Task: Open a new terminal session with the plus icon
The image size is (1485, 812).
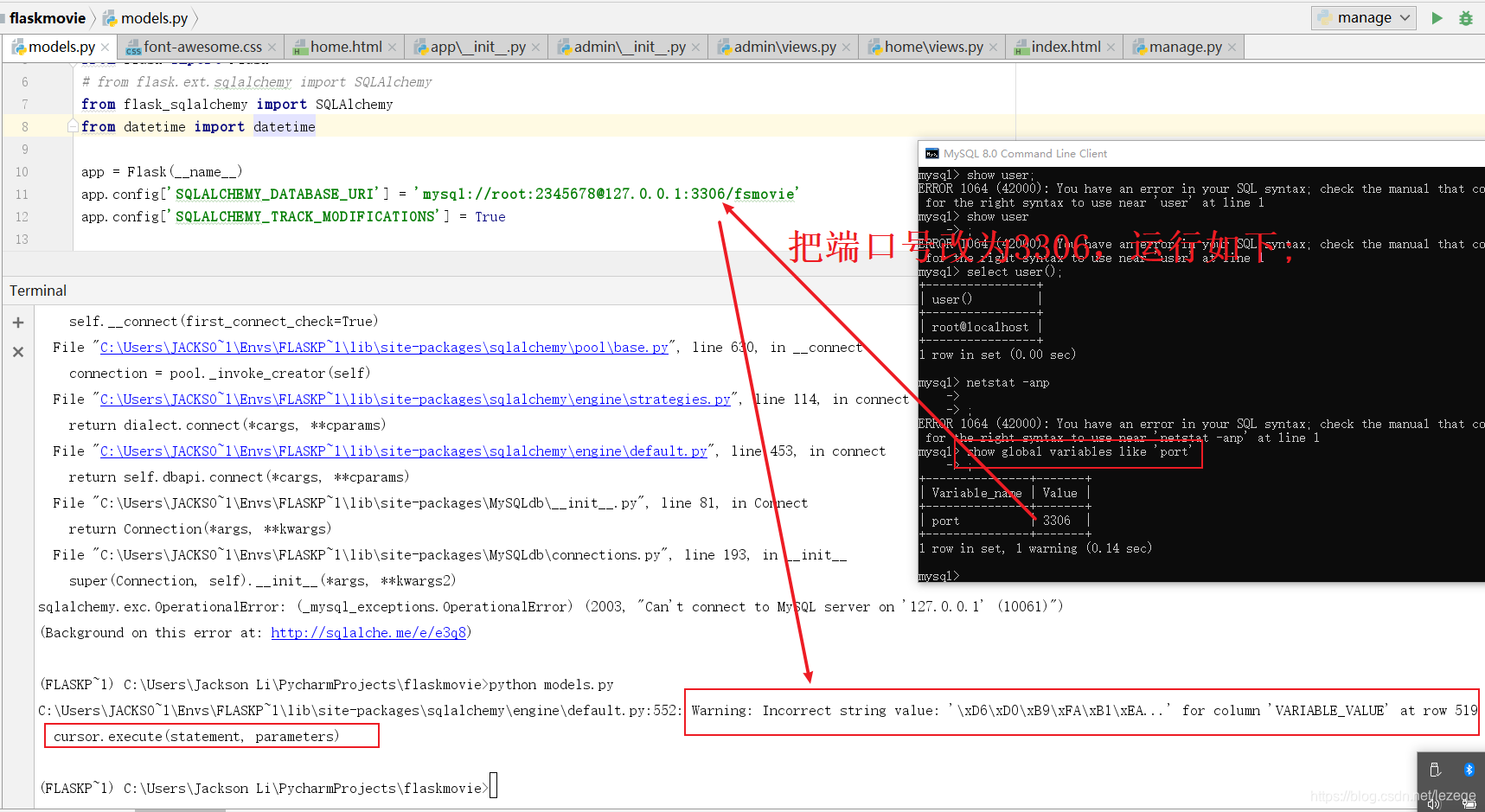Action: tap(17, 322)
